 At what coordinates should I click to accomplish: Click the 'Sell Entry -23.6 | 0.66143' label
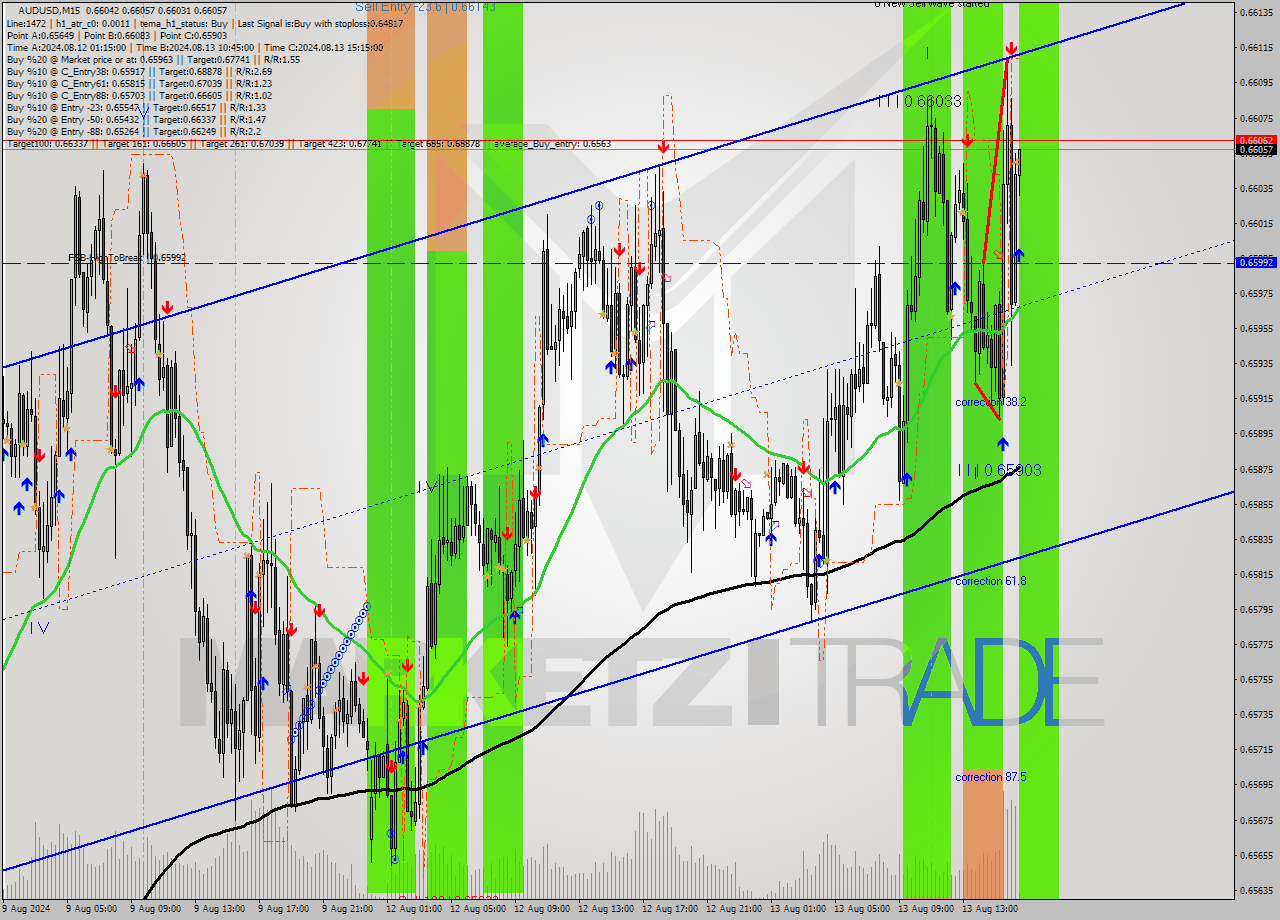tap(425, 6)
